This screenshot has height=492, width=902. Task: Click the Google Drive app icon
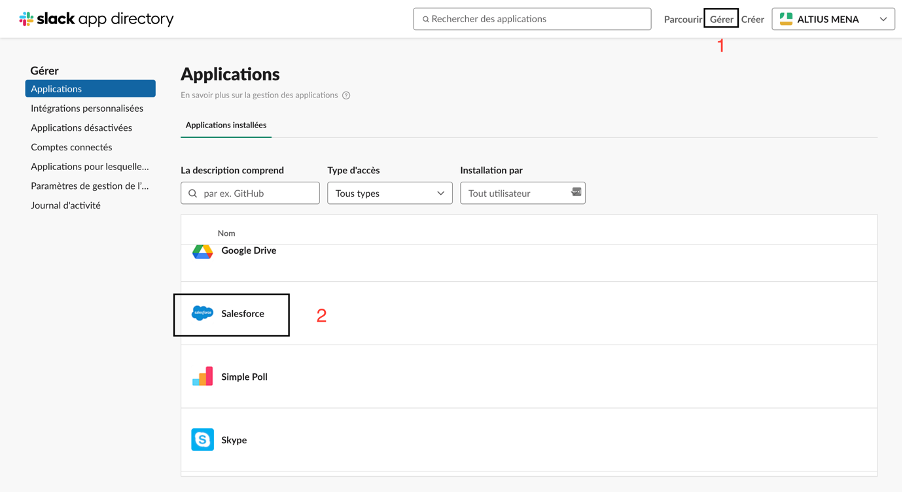[202, 251]
